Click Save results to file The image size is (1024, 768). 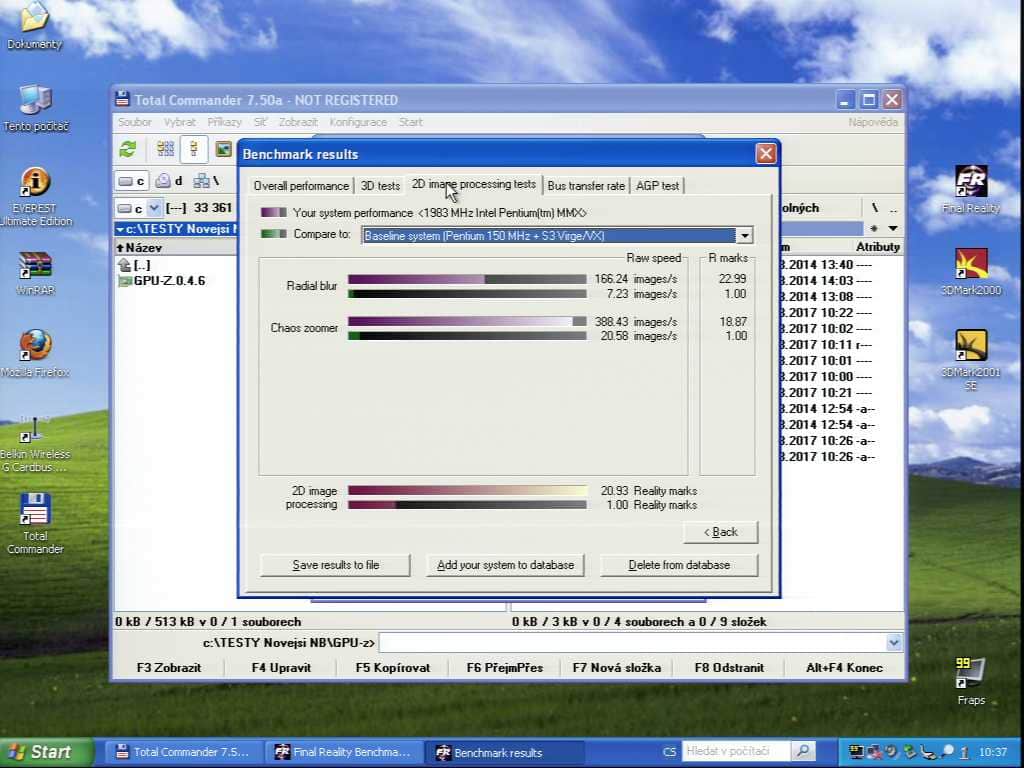335,566
